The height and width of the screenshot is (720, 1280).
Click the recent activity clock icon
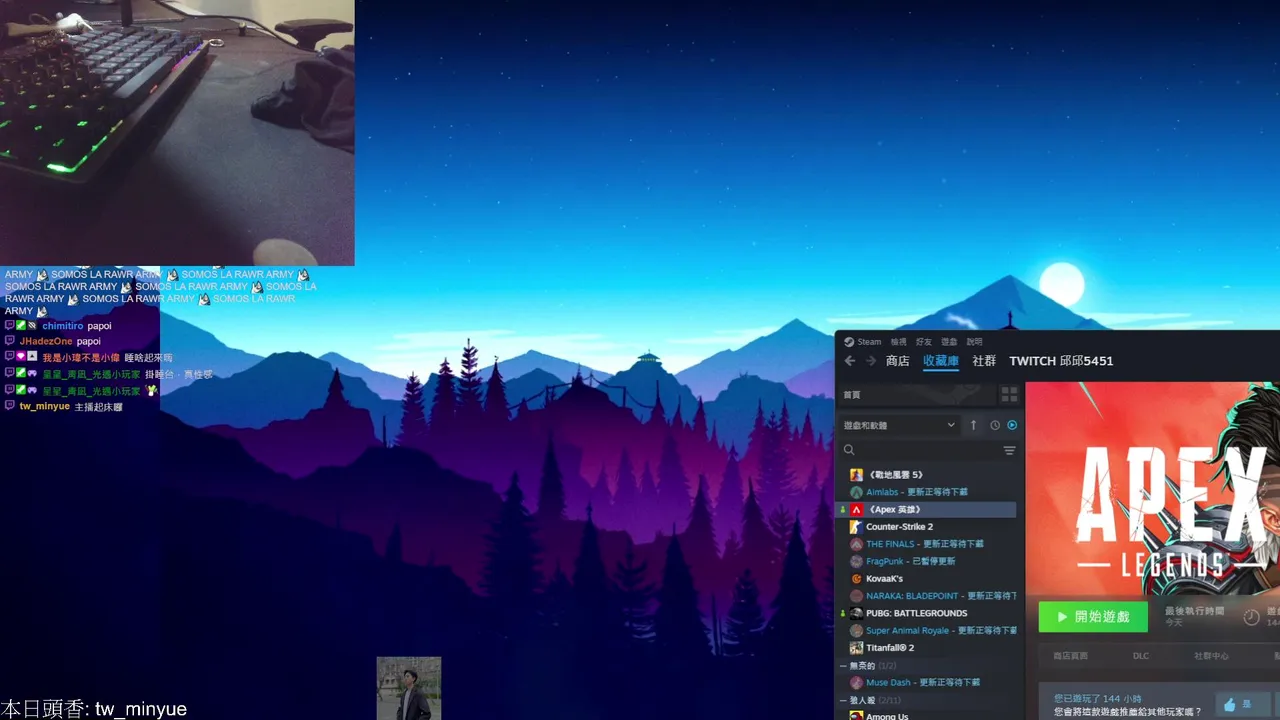(x=995, y=425)
